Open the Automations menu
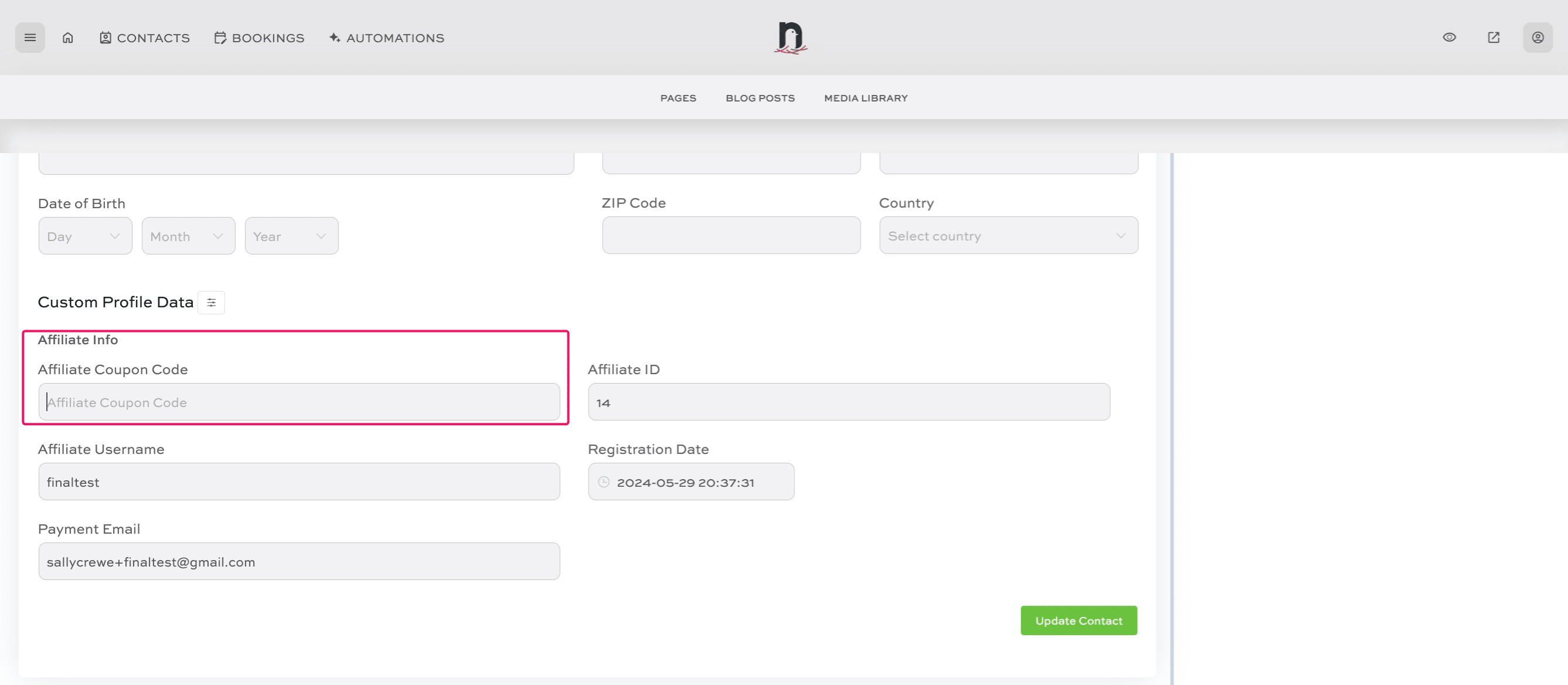This screenshot has height=685, width=1568. pos(386,38)
